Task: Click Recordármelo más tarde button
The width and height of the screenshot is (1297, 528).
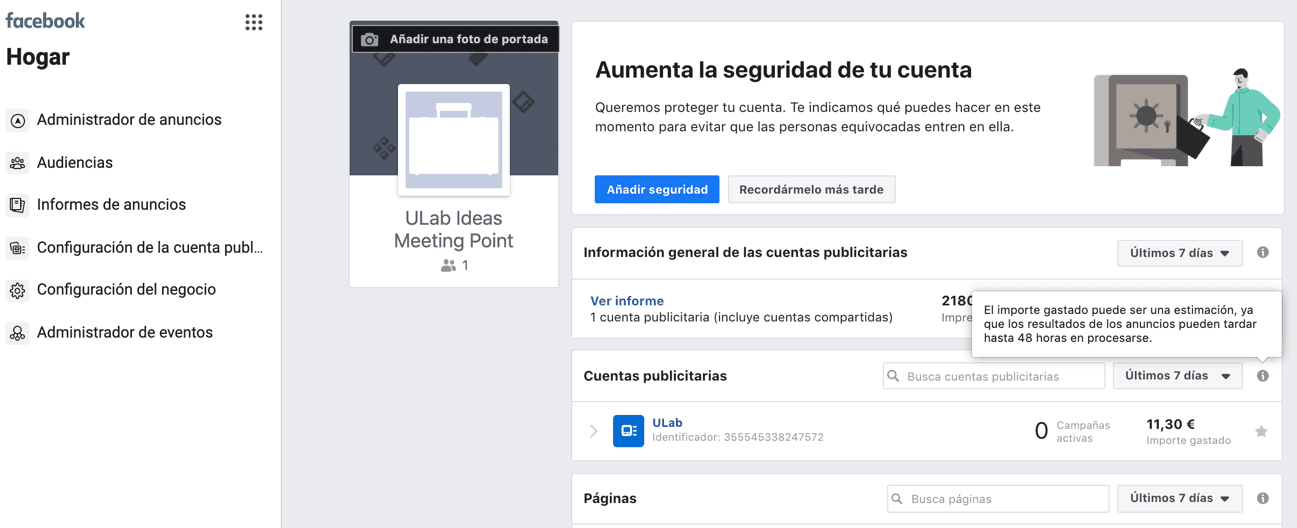Action: click(x=811, y=189)
